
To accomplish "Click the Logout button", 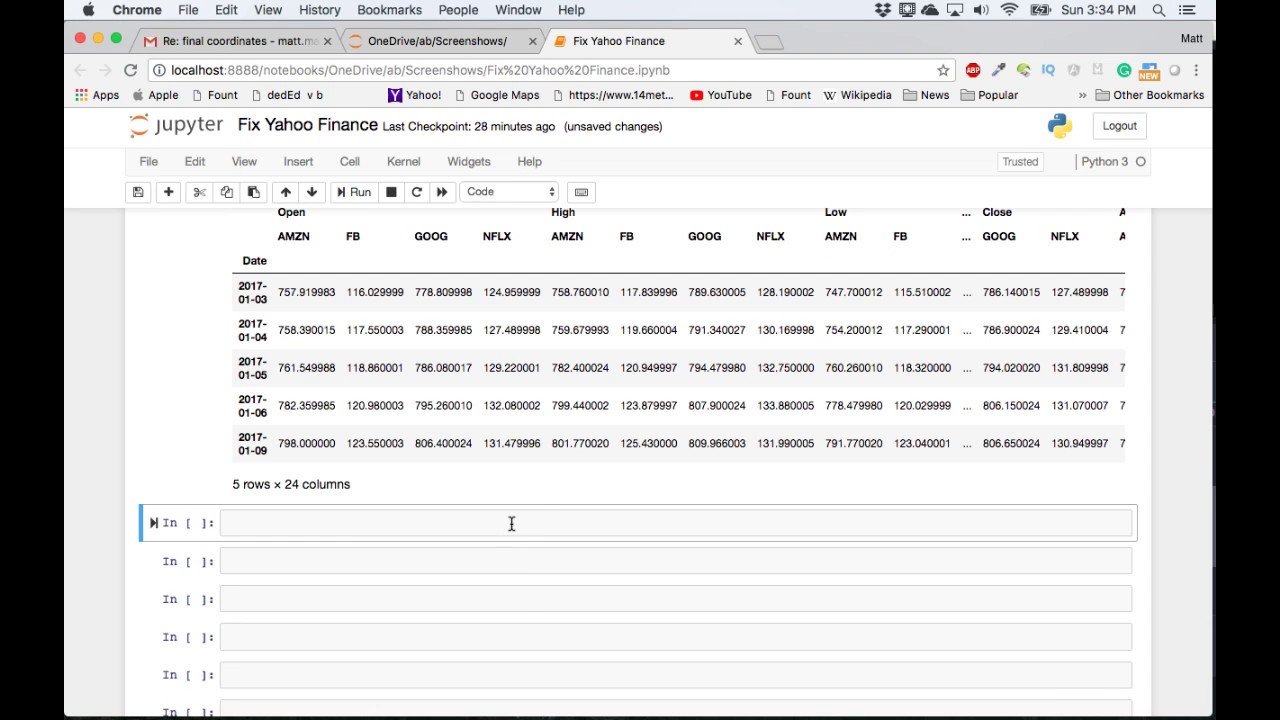I will click(x=1119, y=126).
